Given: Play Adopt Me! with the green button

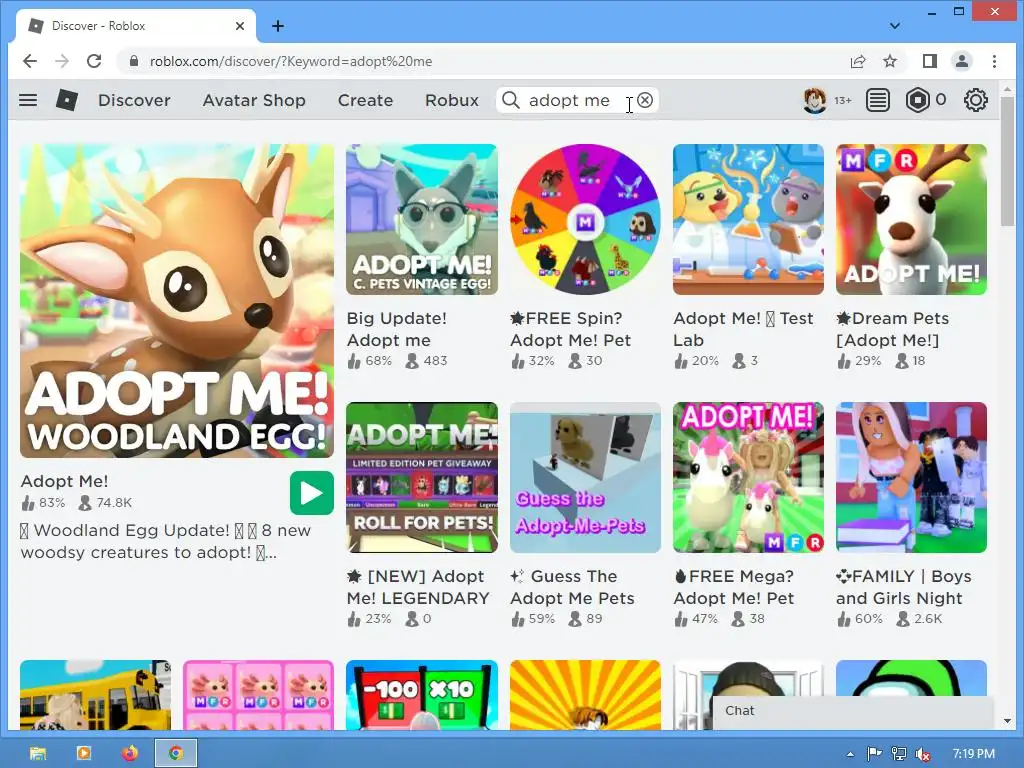Looking at the screenshot, I should coord(312,493).
